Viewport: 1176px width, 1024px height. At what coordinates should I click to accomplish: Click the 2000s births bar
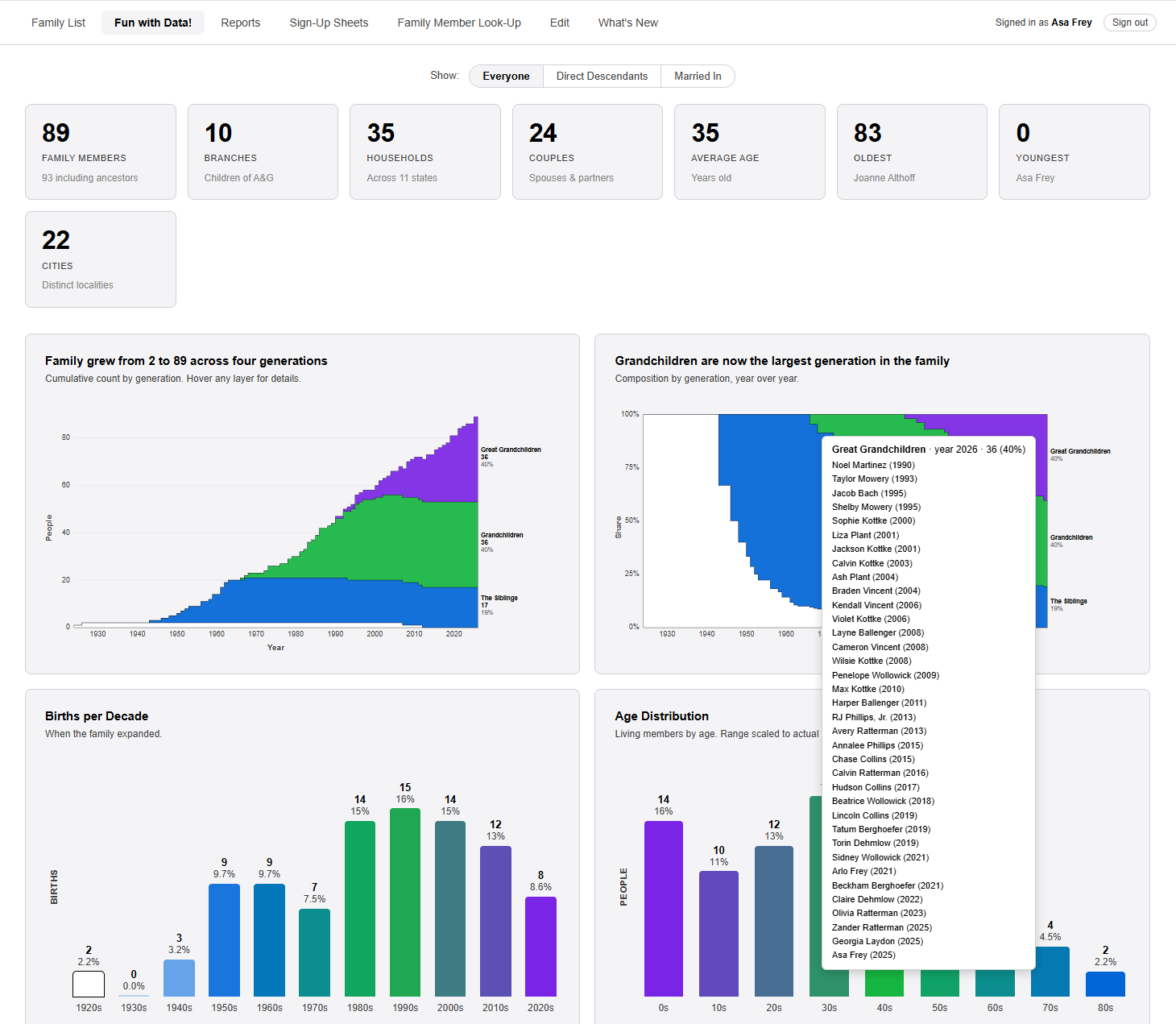[450, 909]
